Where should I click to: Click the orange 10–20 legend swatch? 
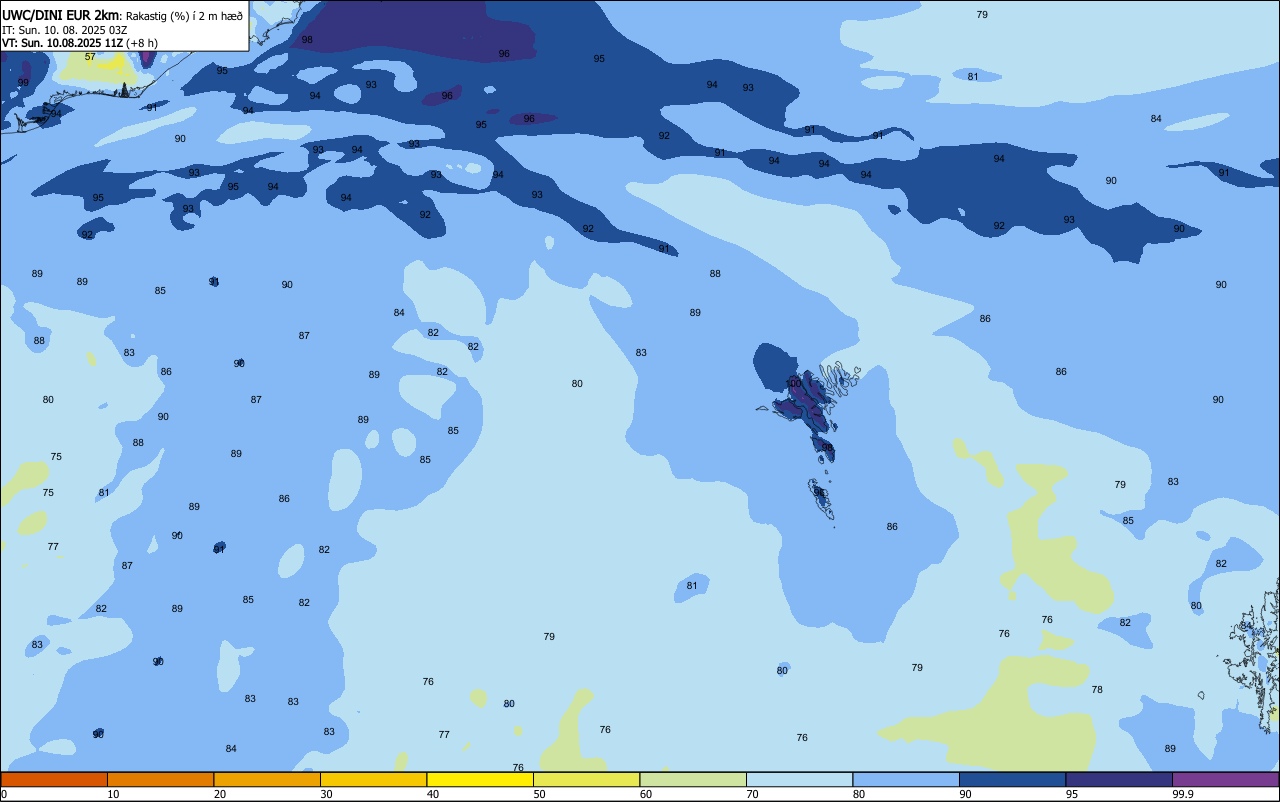(160, 779)
